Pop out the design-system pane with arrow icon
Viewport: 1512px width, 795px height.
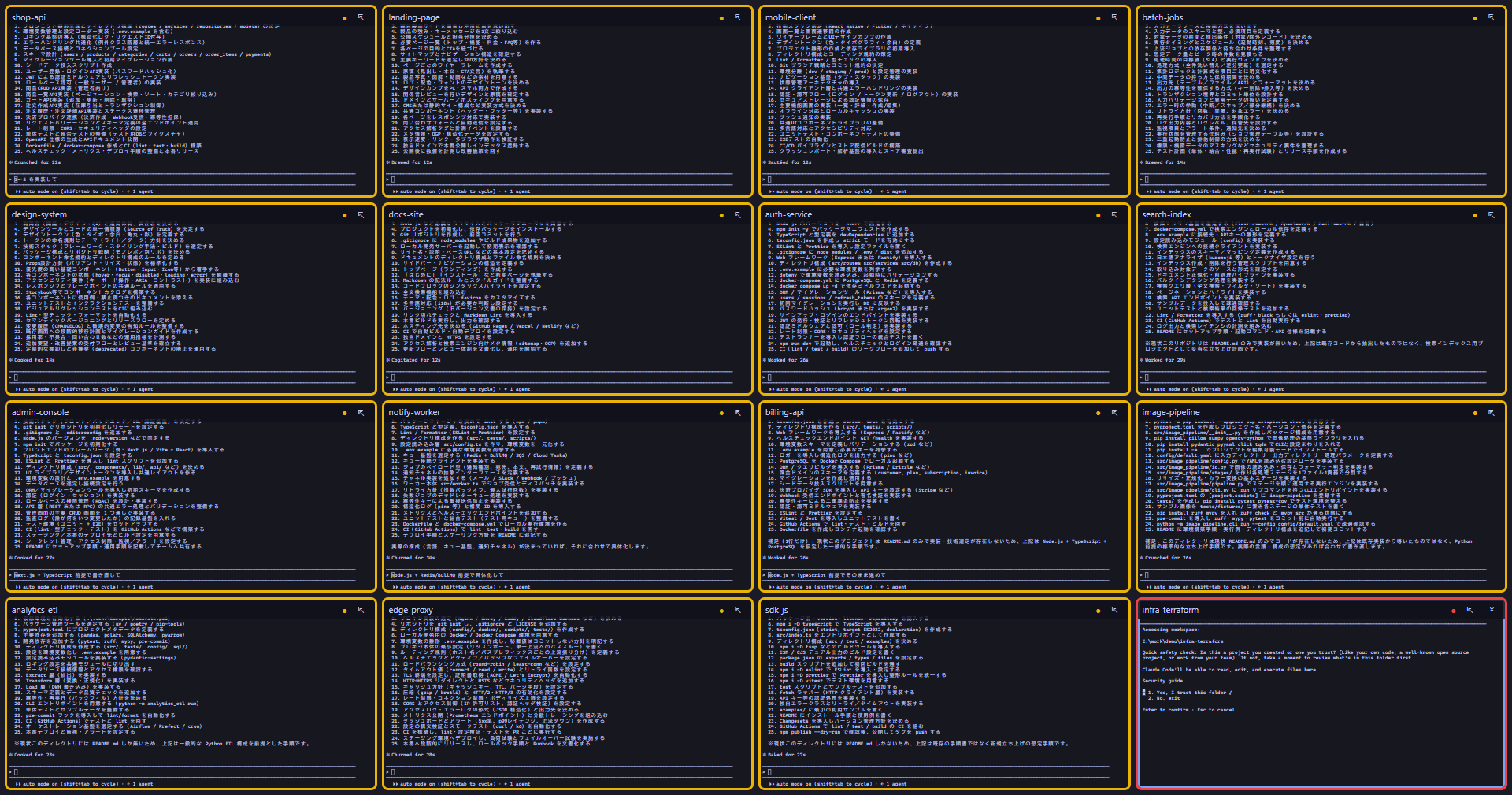(361, 214)
